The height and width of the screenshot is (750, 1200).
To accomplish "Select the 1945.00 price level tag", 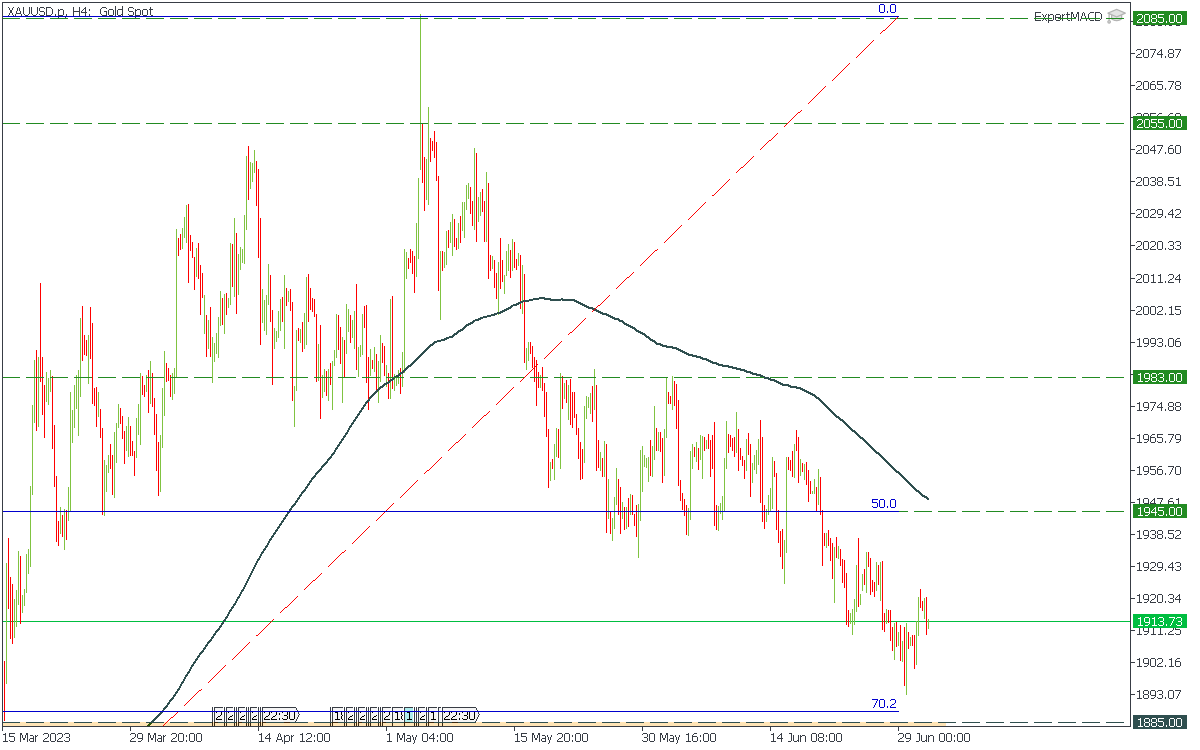I will 1159,511.
